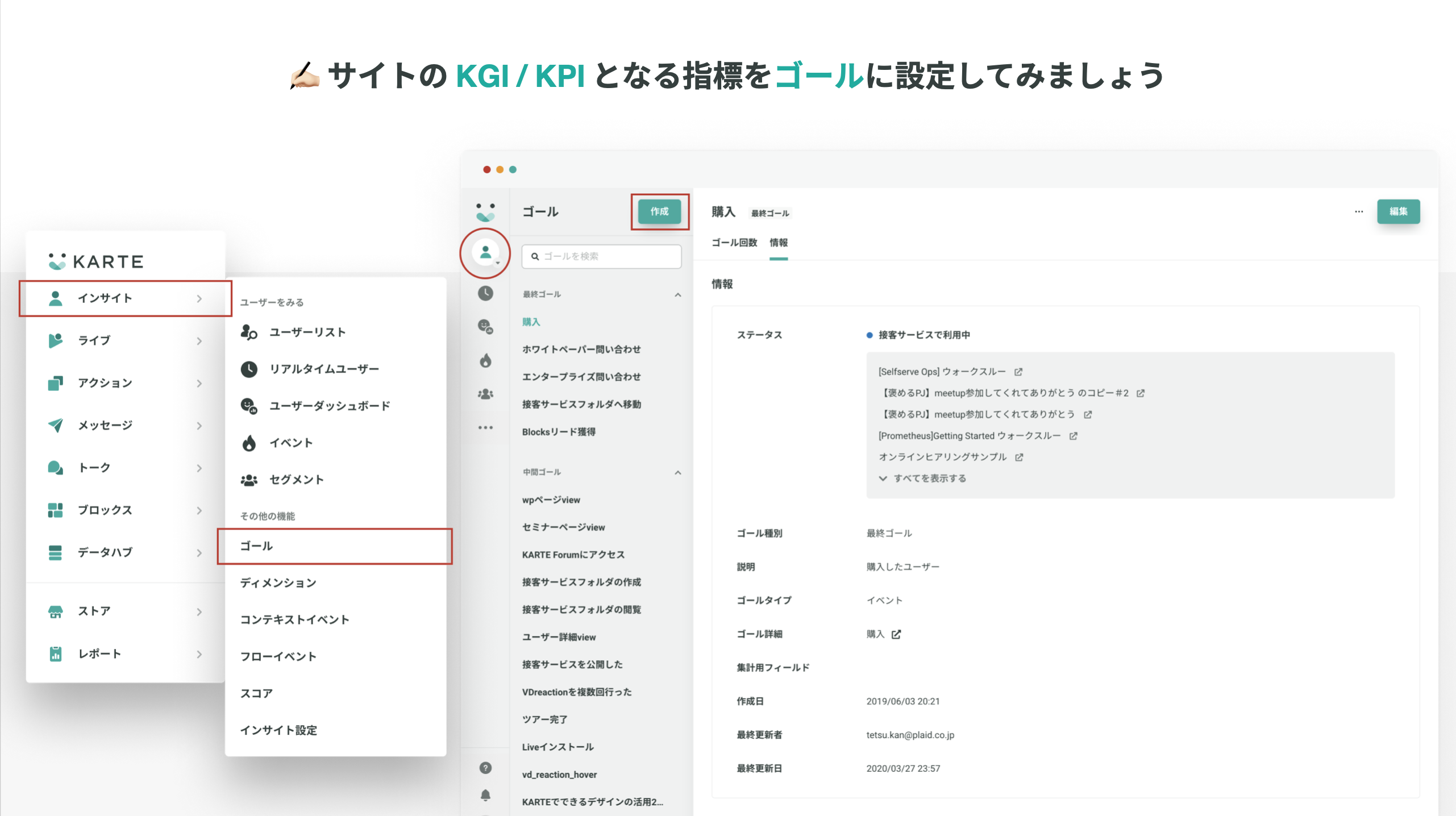Expand the ライブ menu arrow

tap(199, 341)
